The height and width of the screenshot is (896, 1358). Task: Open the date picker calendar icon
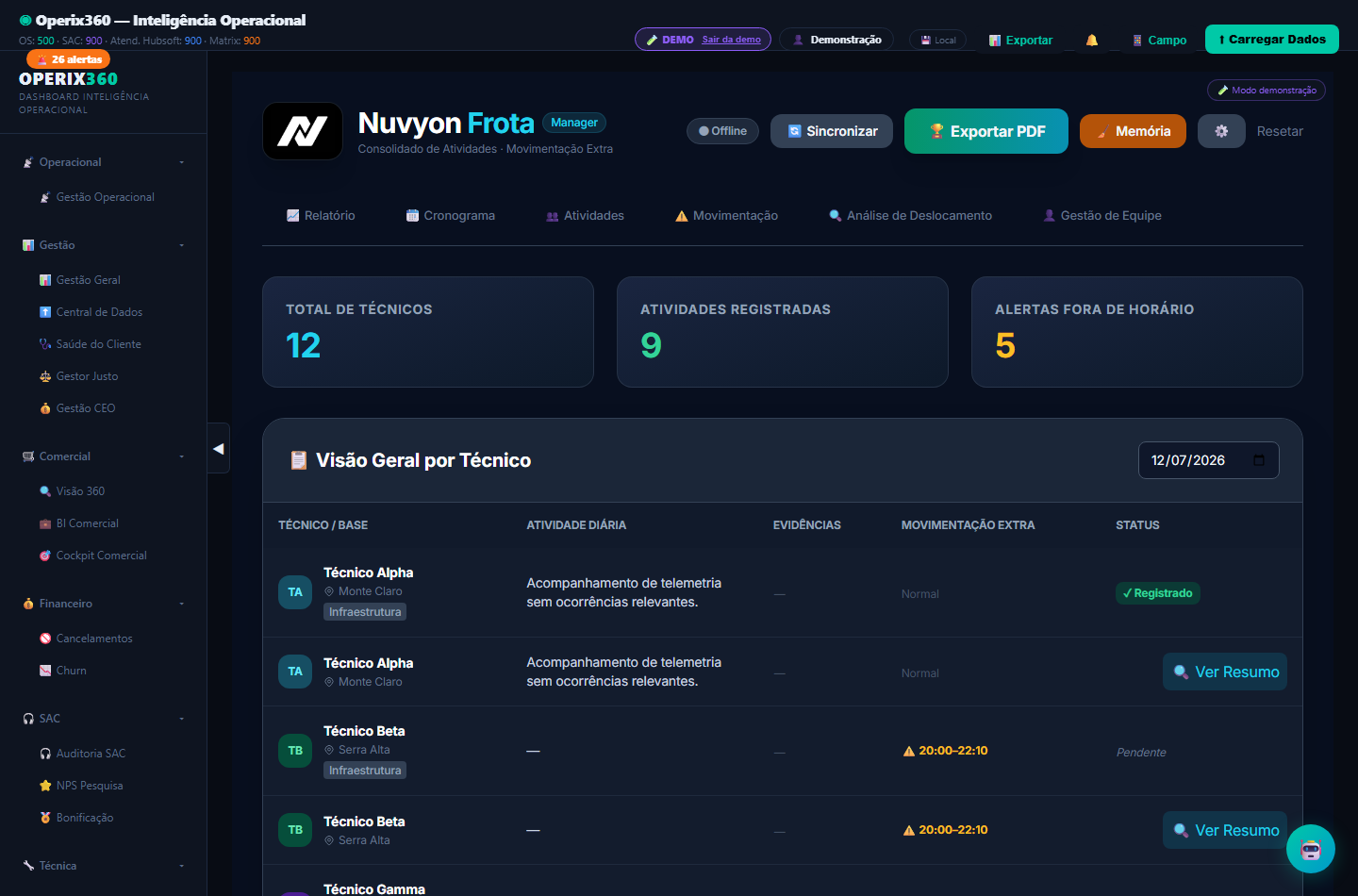pos(1259,460)
